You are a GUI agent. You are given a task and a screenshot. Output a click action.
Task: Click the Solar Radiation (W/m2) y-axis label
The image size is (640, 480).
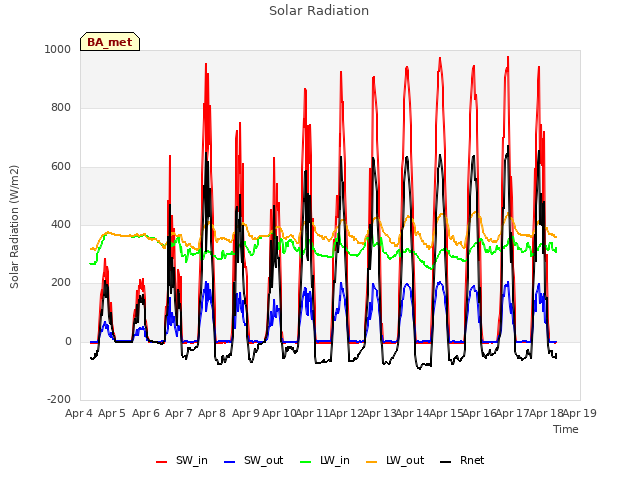point(14,227)
